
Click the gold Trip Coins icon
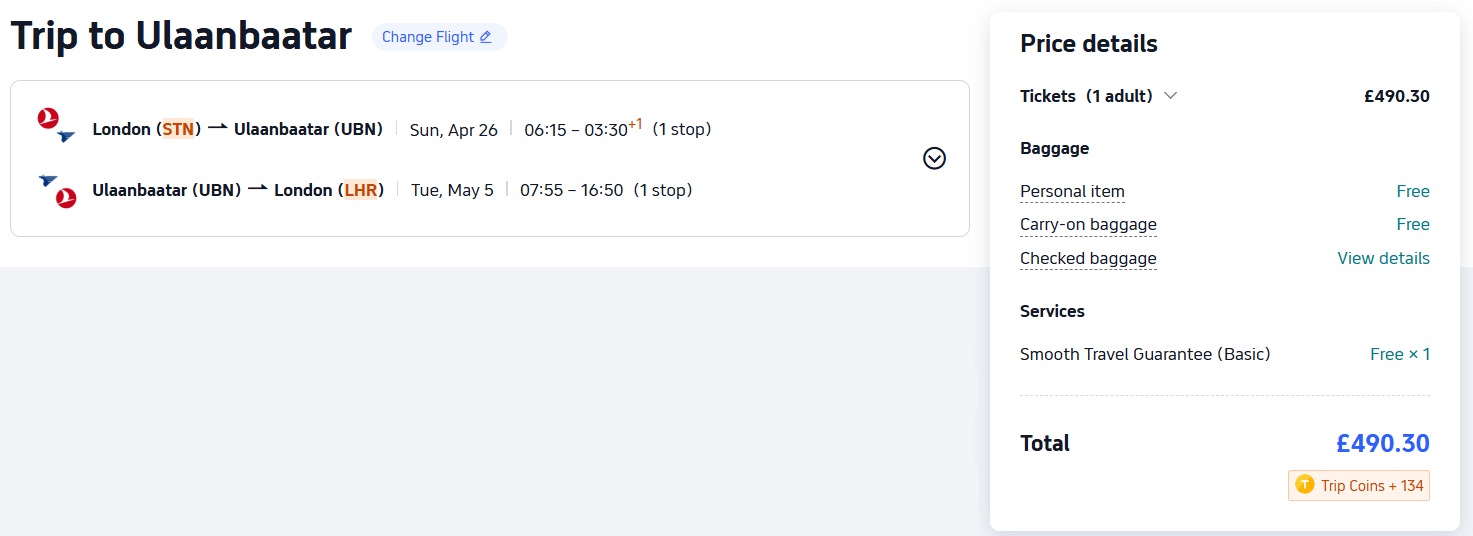pos(1304,485)
